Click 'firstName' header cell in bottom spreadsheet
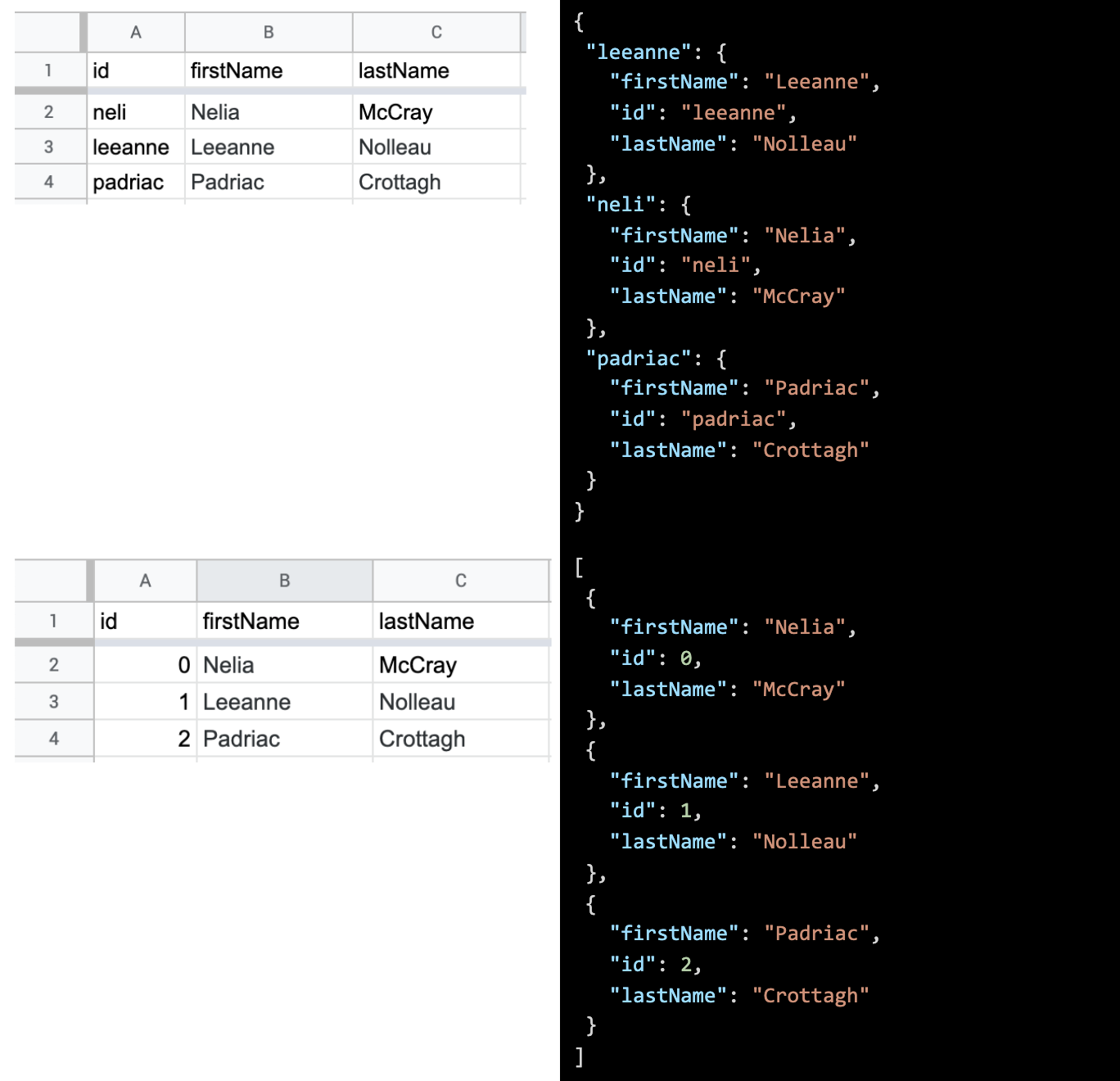The image size is (1120, 1081). tap(285, 621)
